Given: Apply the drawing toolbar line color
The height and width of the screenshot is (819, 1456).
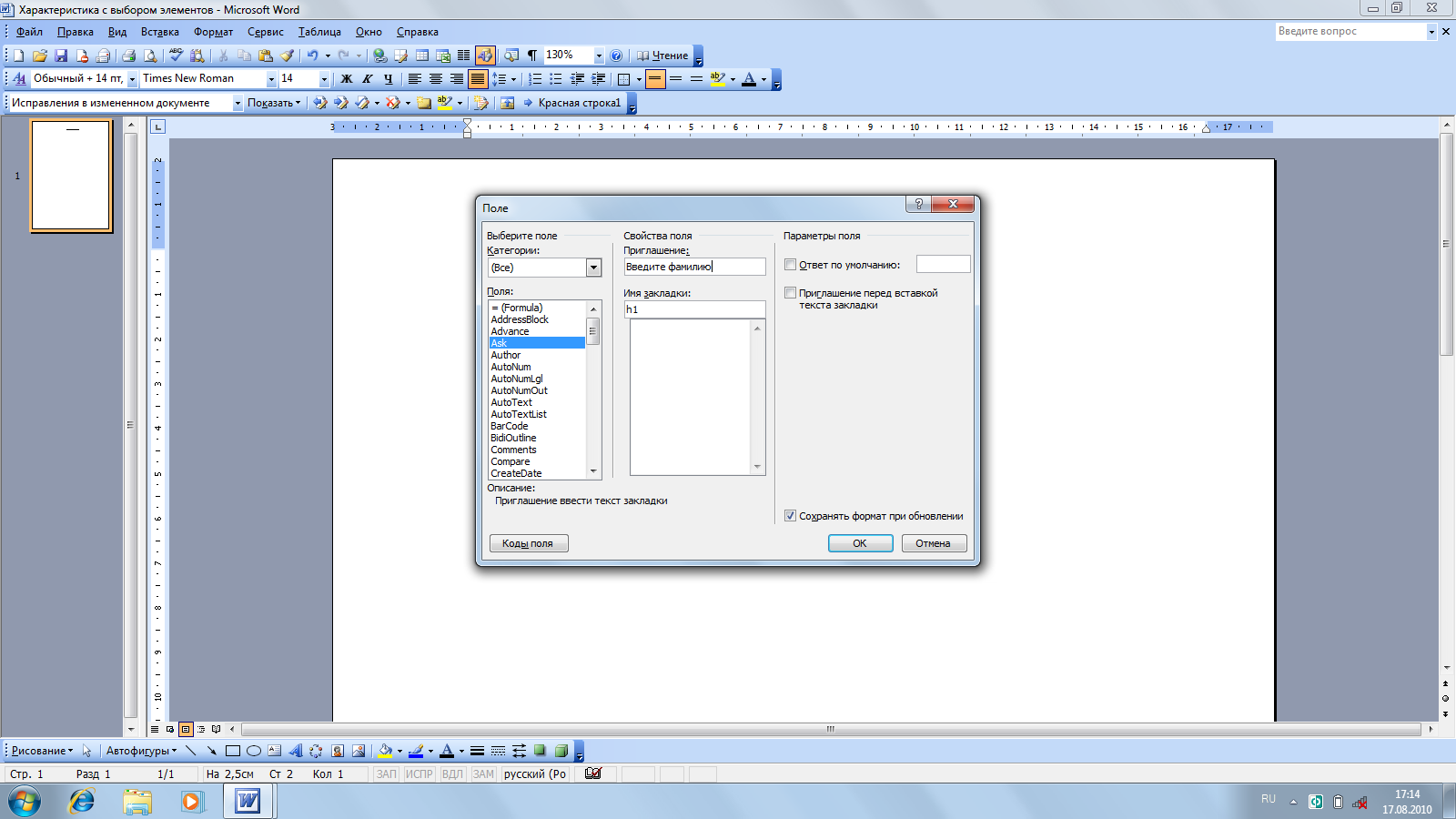Looking at the screenshot, I should (416, 751).
